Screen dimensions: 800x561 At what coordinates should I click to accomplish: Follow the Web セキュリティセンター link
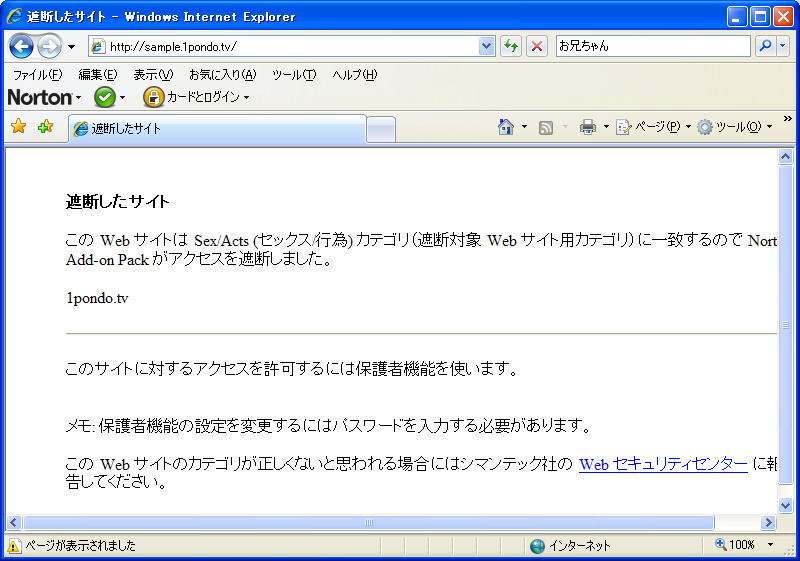click(x=663, y=464)
